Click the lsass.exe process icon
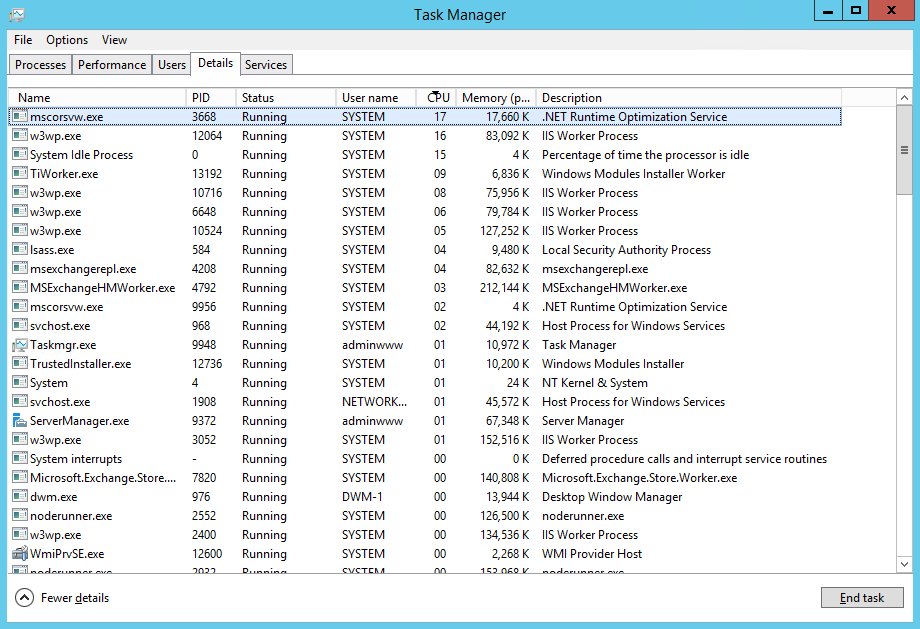 (x=20, y=250)
